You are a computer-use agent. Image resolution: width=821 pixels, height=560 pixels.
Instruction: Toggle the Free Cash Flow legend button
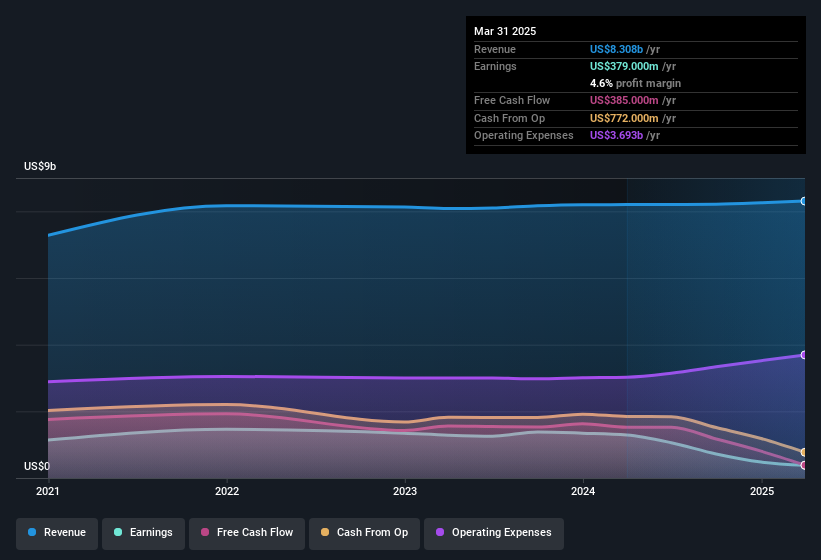pyautogui.click(x=247, y=533)
